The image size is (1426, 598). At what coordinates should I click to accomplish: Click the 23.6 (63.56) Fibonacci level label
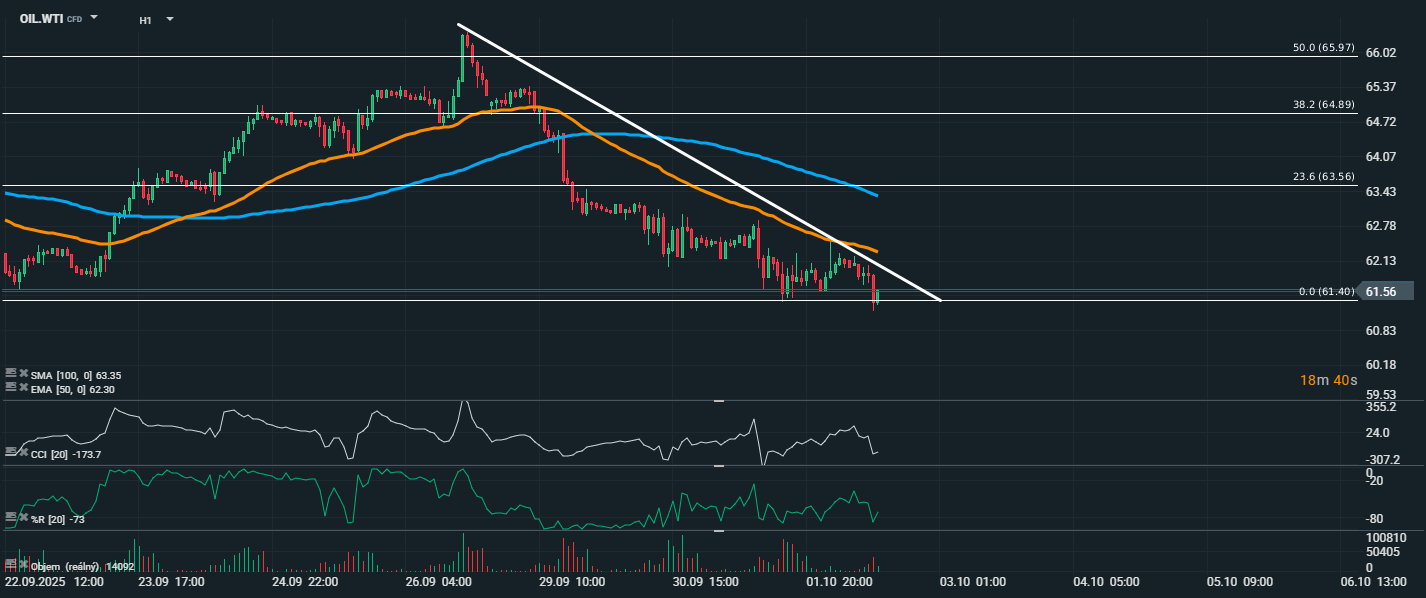1323,177
